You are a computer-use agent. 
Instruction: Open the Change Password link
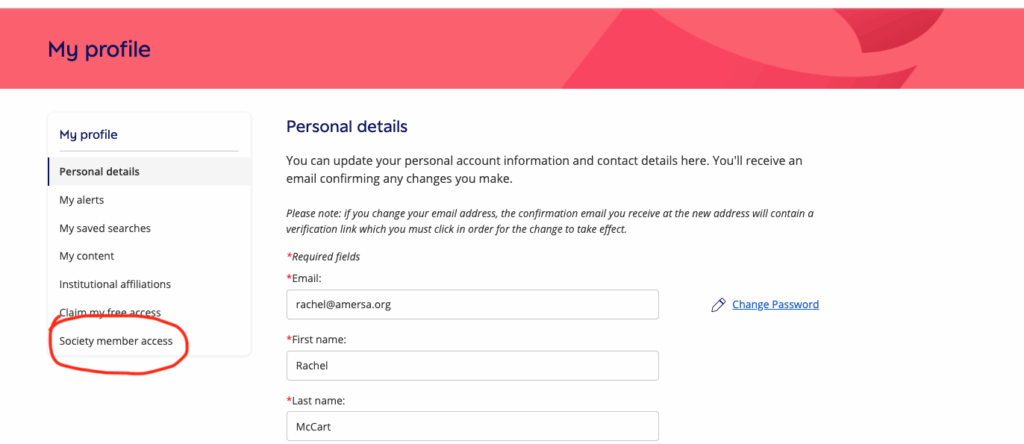pyautogui.click(x=775, y=304)
